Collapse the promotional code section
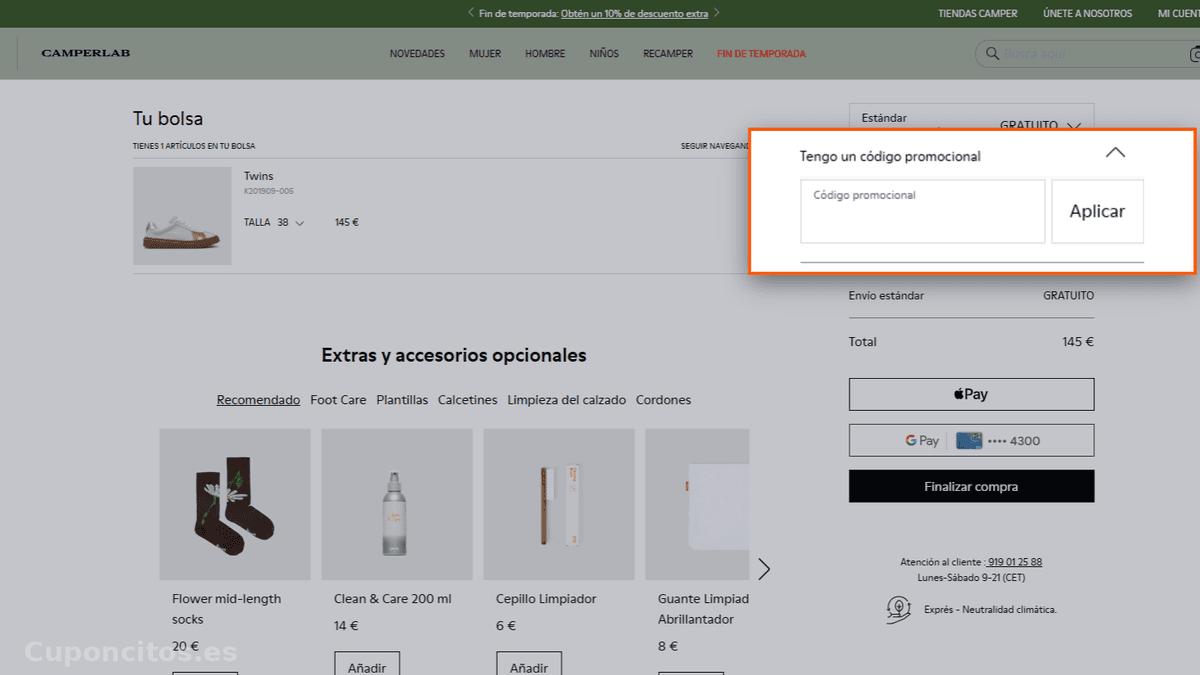The height and width of the screenshot is (675, 1200). [x=1116, y=153]
